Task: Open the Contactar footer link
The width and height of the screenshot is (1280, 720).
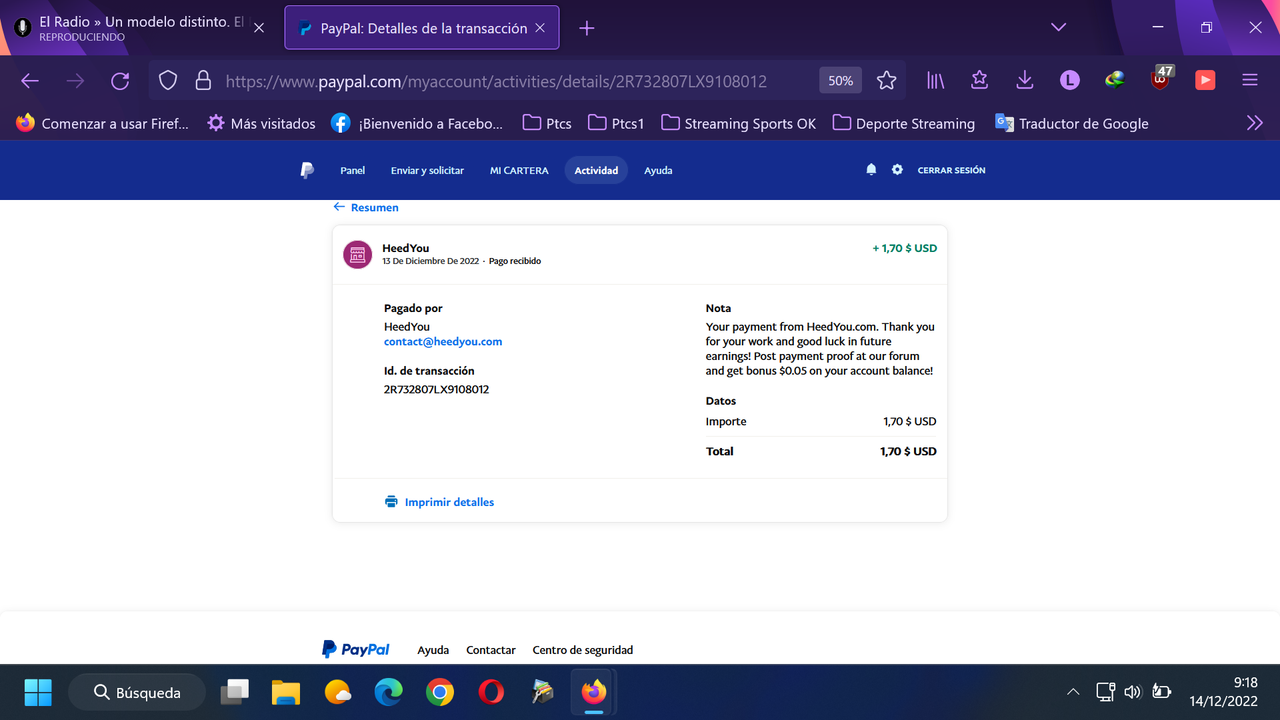Action: pos(491,650)
